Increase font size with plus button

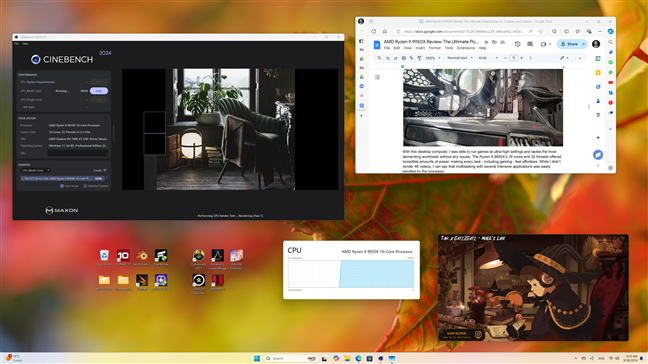(x=522, y=58)
